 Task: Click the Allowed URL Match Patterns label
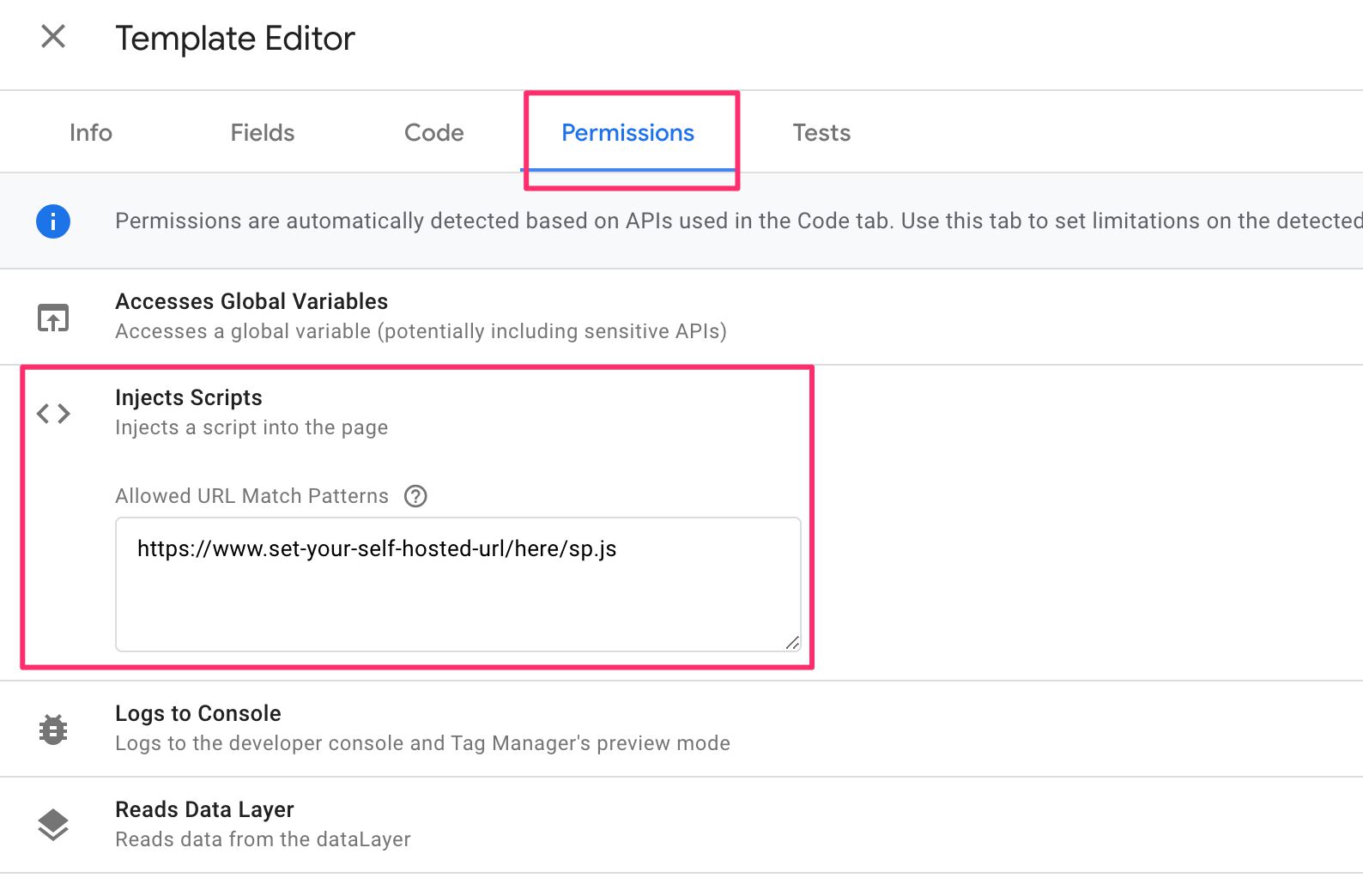tap(252, 496)
